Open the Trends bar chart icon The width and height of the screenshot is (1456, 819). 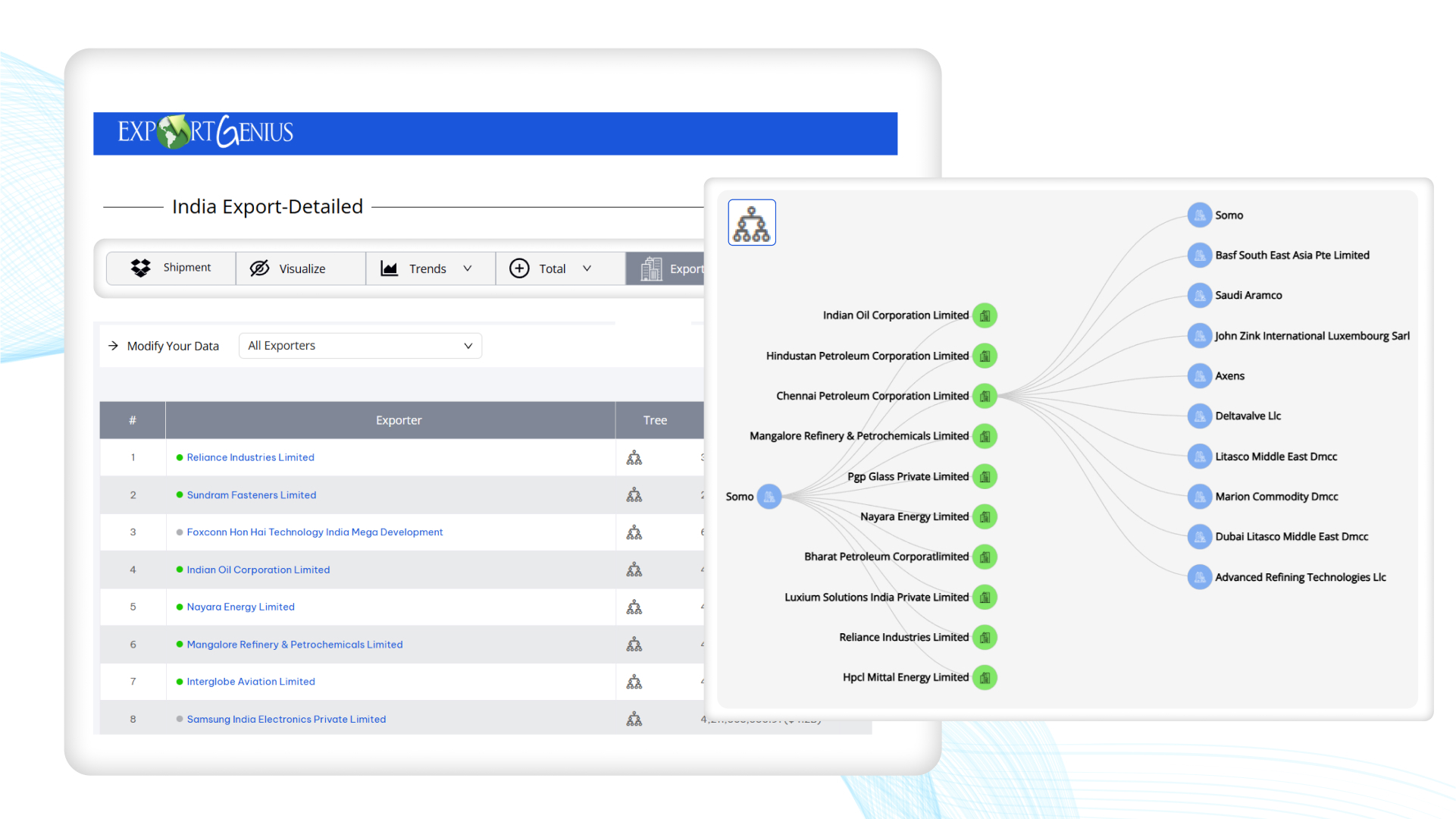point(389,268)
